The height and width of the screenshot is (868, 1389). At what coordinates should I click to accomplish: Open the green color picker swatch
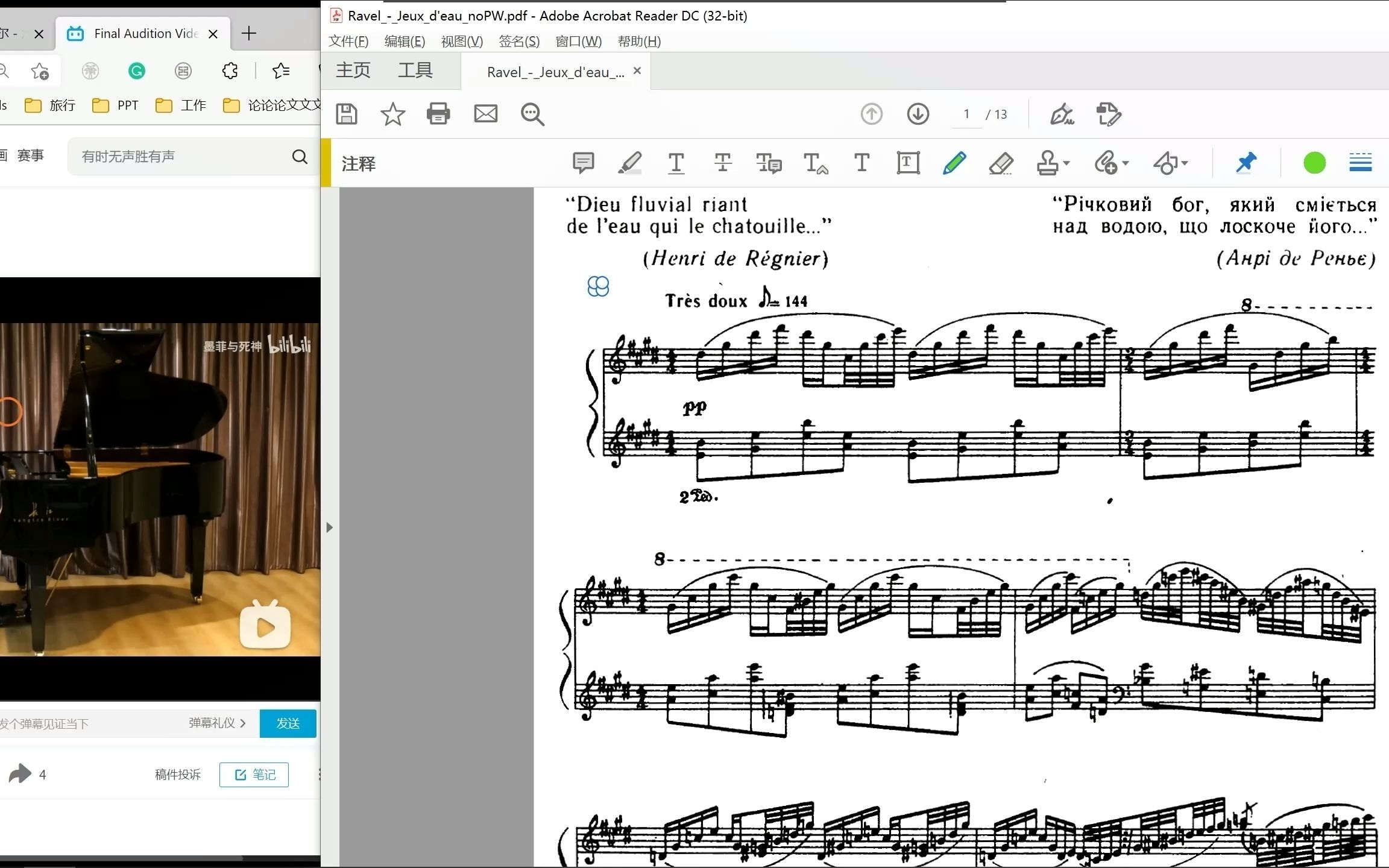click(x=1314, y=163)
